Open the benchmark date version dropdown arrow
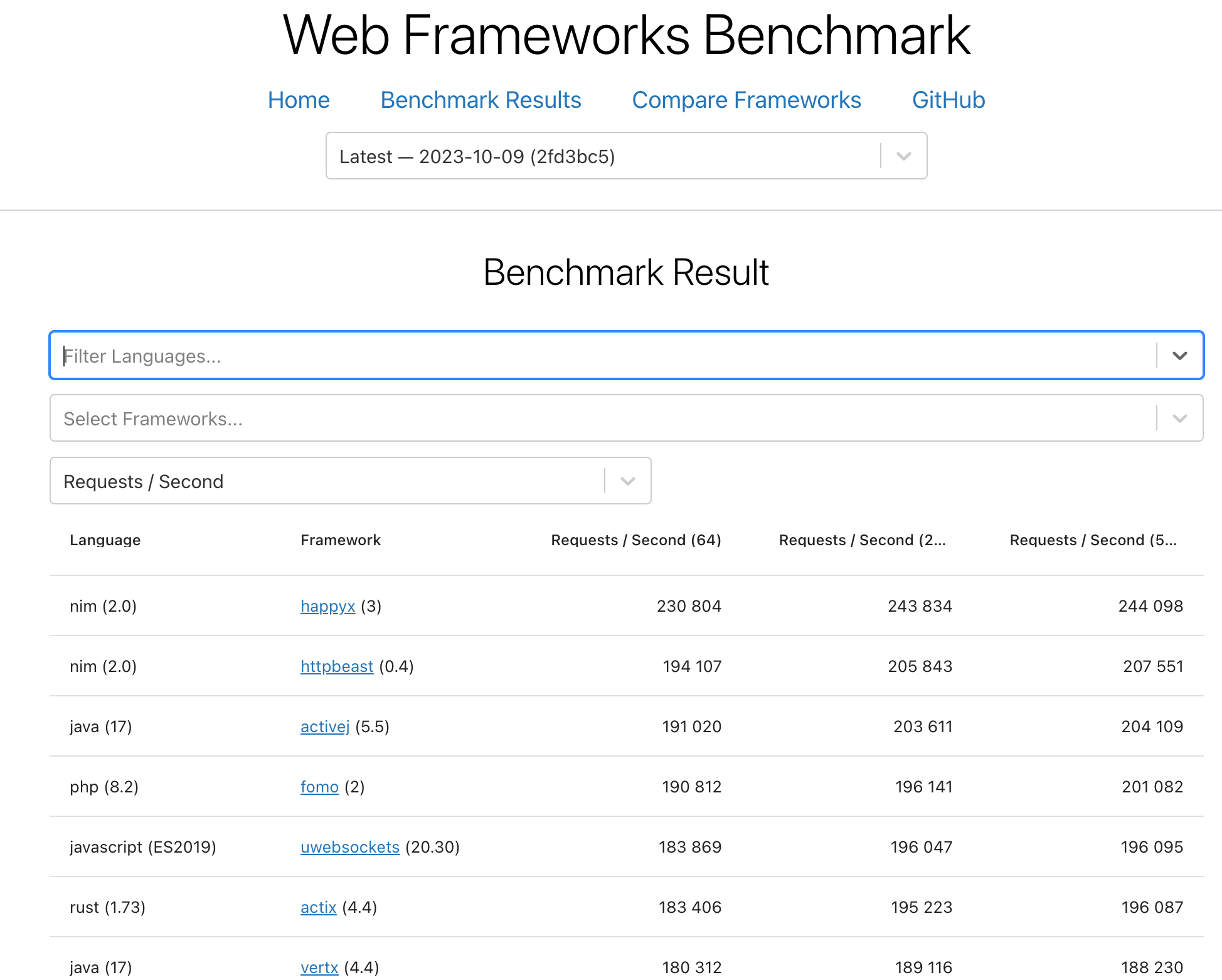 pos(903,156)
